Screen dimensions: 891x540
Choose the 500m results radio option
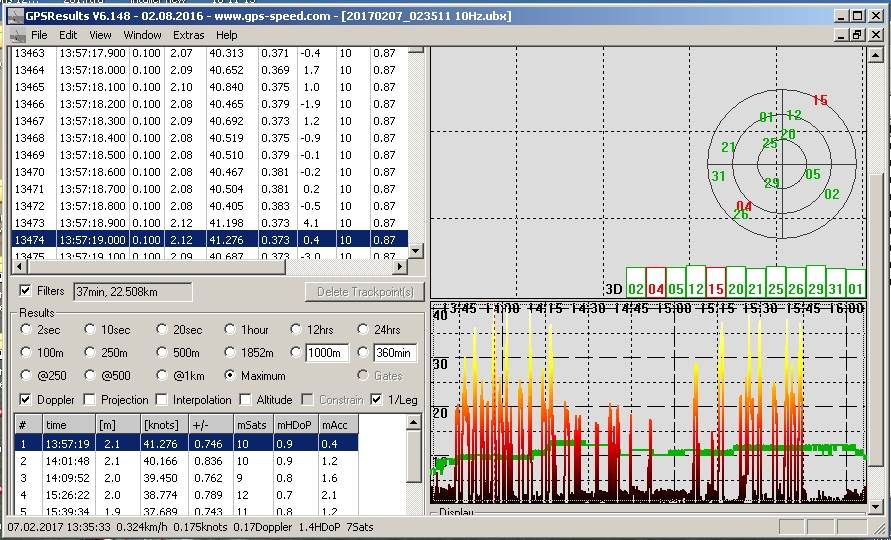pyautogui.click(x=161, y=352)
